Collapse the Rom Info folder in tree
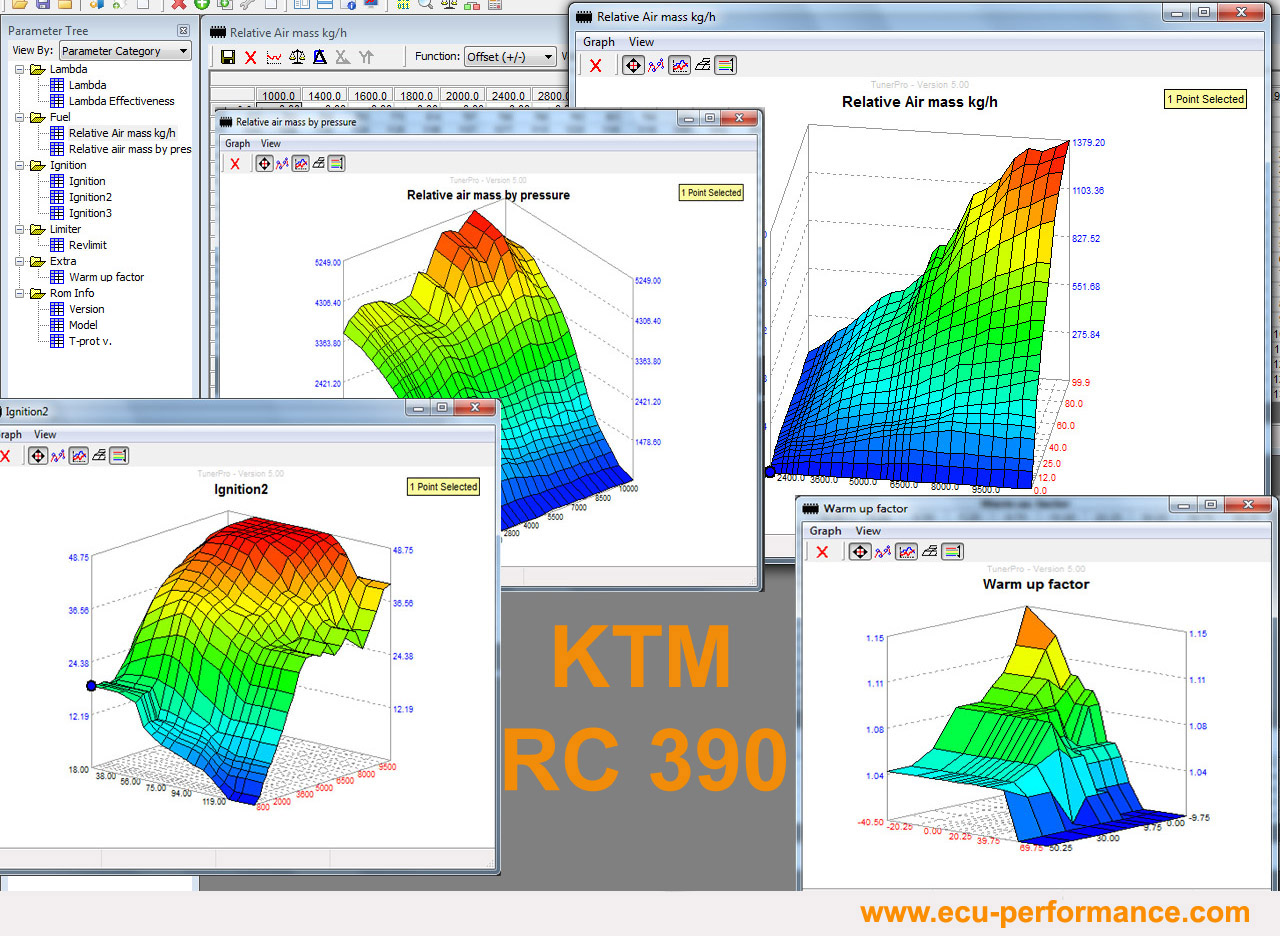 click(21, 293)
